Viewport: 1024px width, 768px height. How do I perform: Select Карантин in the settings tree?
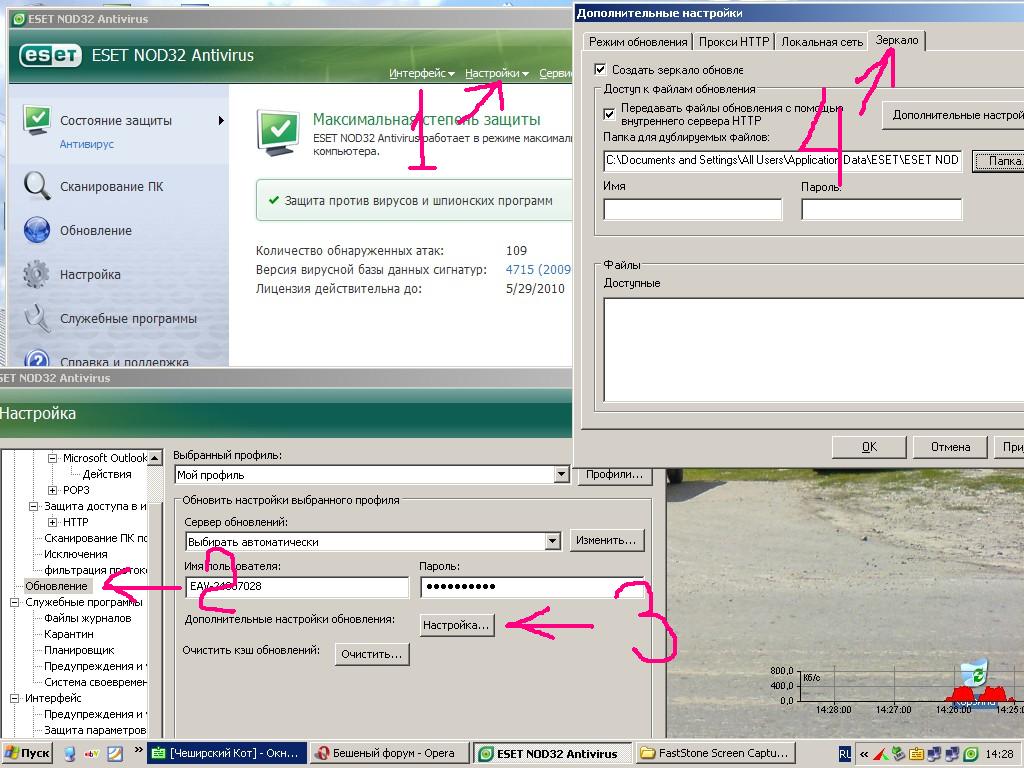click(69, 634)
